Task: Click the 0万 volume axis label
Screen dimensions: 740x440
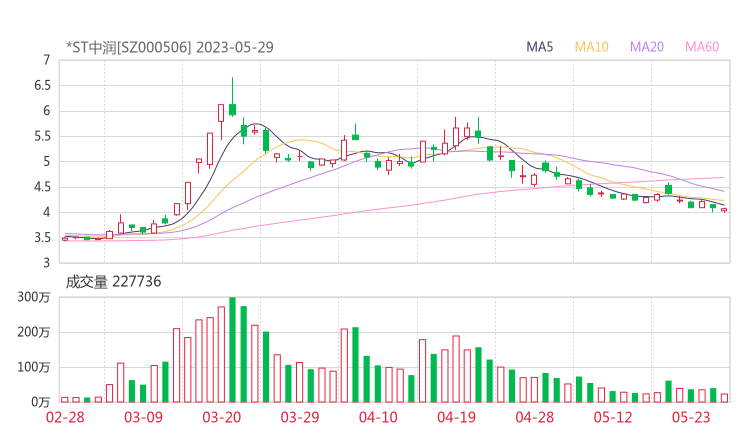Action: tap(41, 402)
